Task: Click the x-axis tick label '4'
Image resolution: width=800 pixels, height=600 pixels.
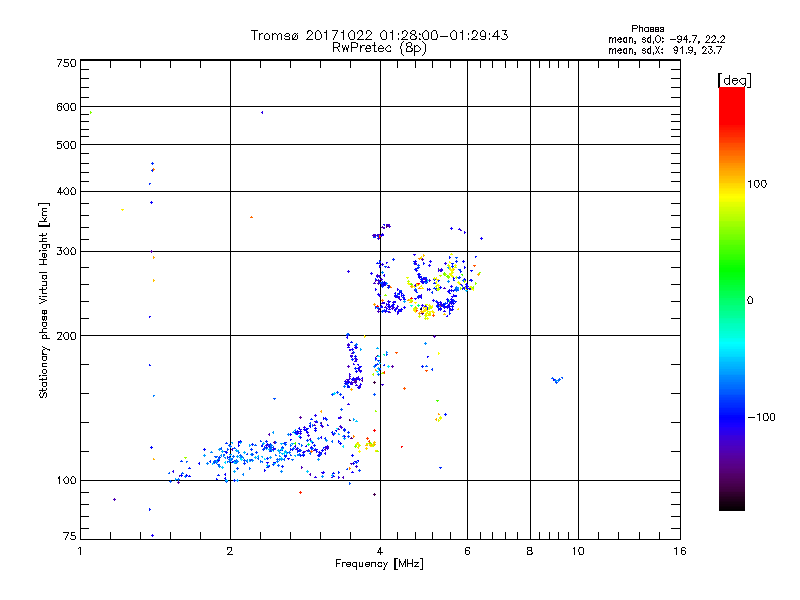Action: click(380, 551)
